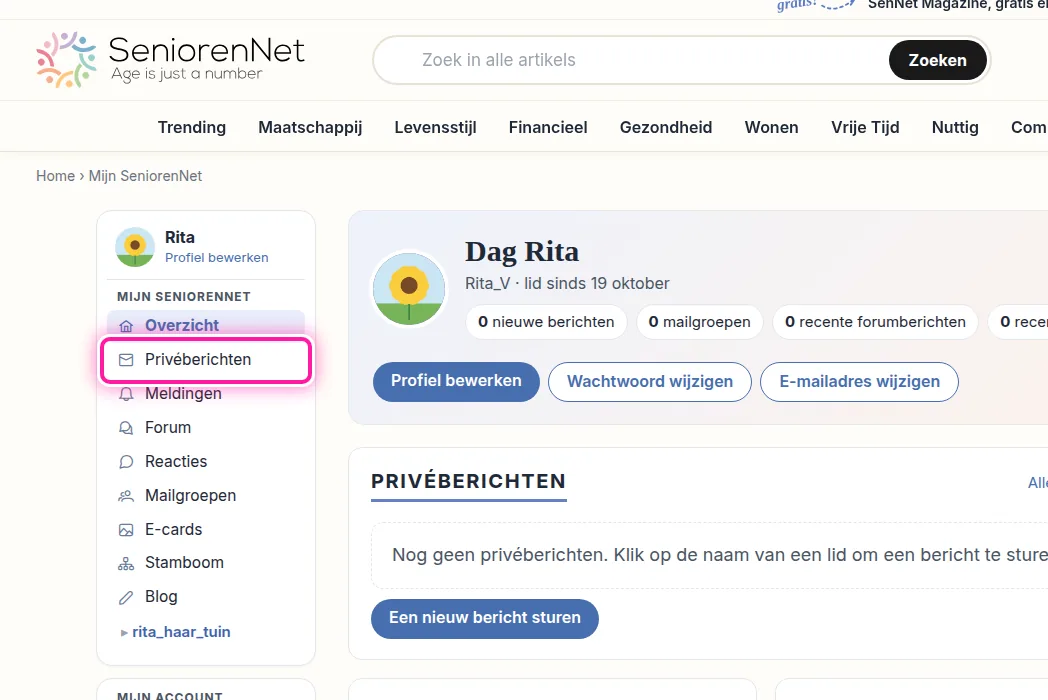Expand the rita_haar_tuin blog entry arrow
The image size is (1048, 700).
coord(124,632)
